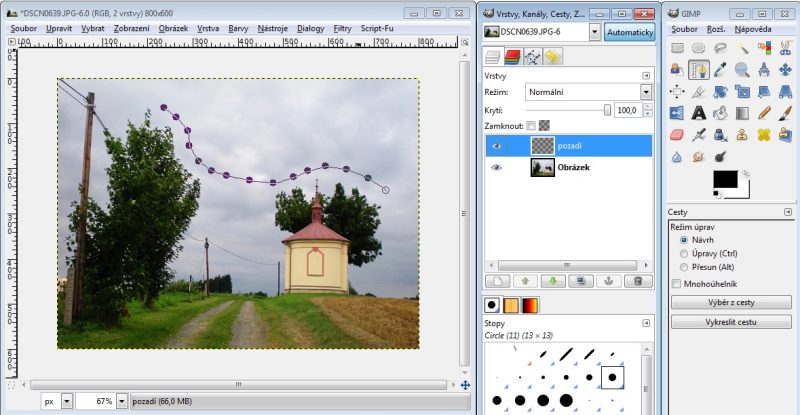Enable the Mnohoúhelník checkbox
This screenshot has width=800, height=415.
click(x=677, y=284)
